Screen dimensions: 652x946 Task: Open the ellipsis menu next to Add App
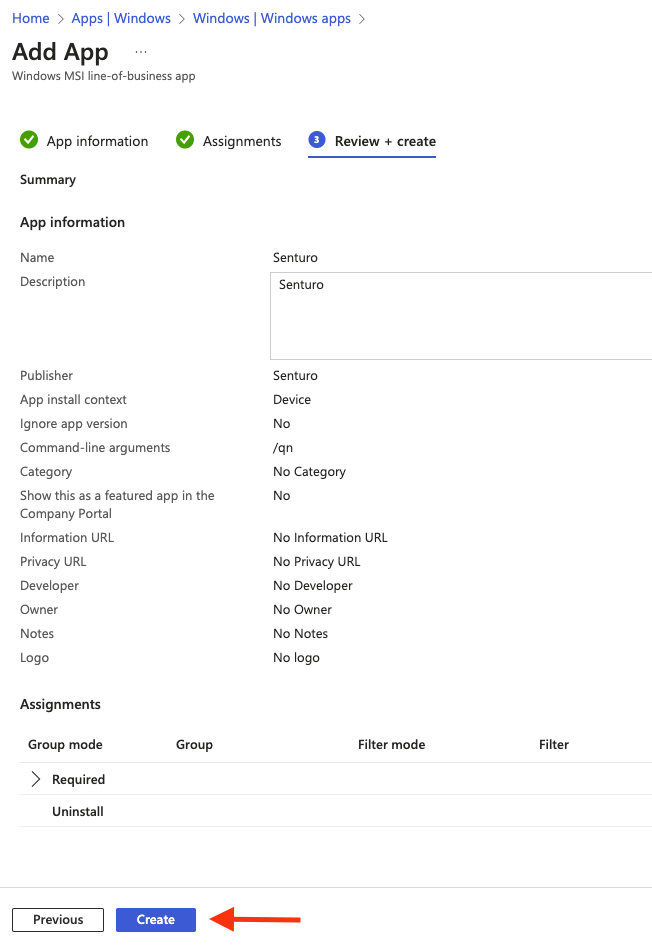[141, 52]
